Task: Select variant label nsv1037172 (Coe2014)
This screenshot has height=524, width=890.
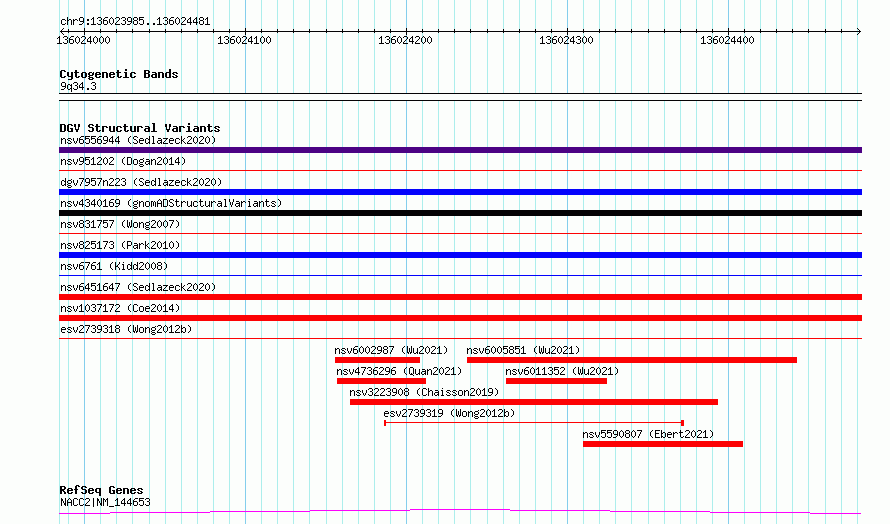Action: (x=120, y=308)
